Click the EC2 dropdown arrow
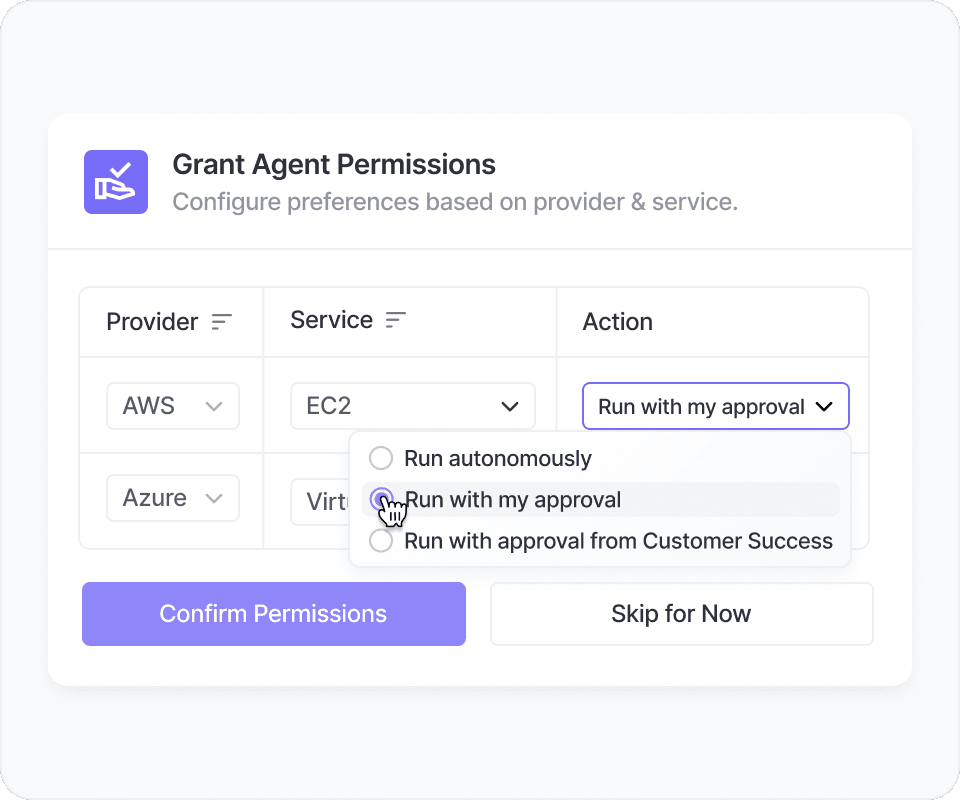This screenshot has width=960, height=800. pyautogui.click(x=510, y=407)
